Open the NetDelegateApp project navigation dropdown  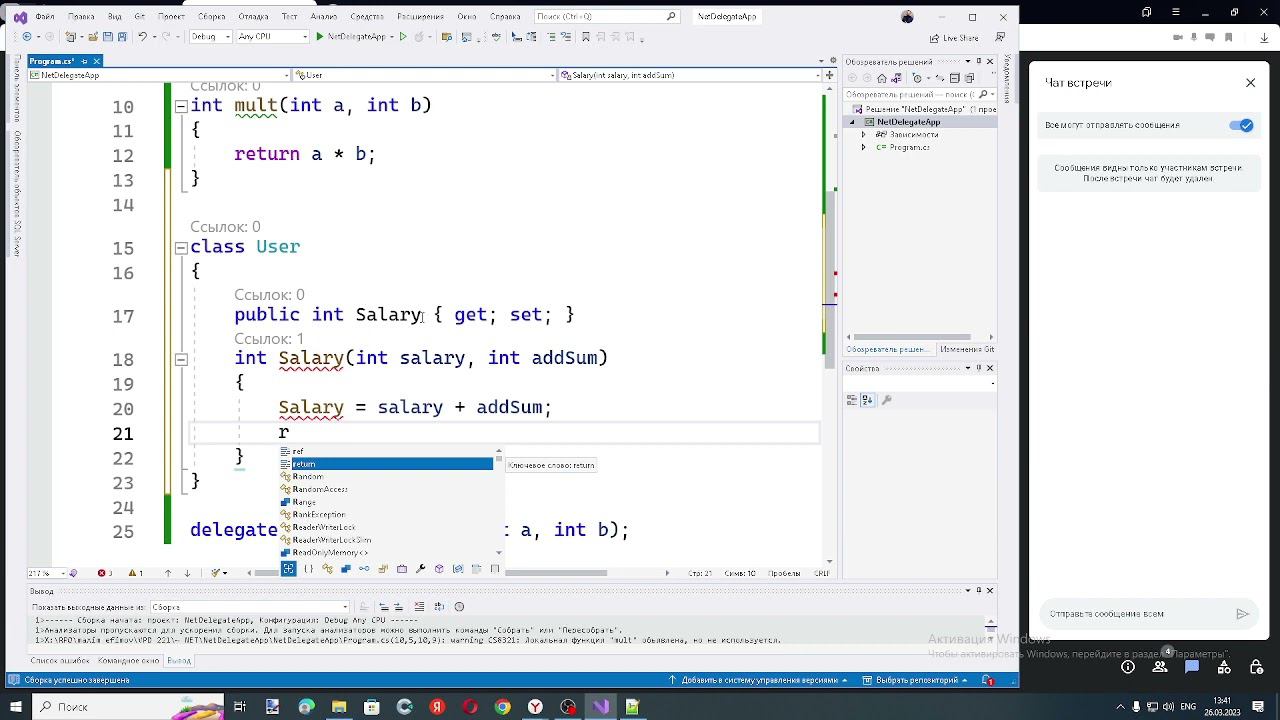click(x=158, y=75)
